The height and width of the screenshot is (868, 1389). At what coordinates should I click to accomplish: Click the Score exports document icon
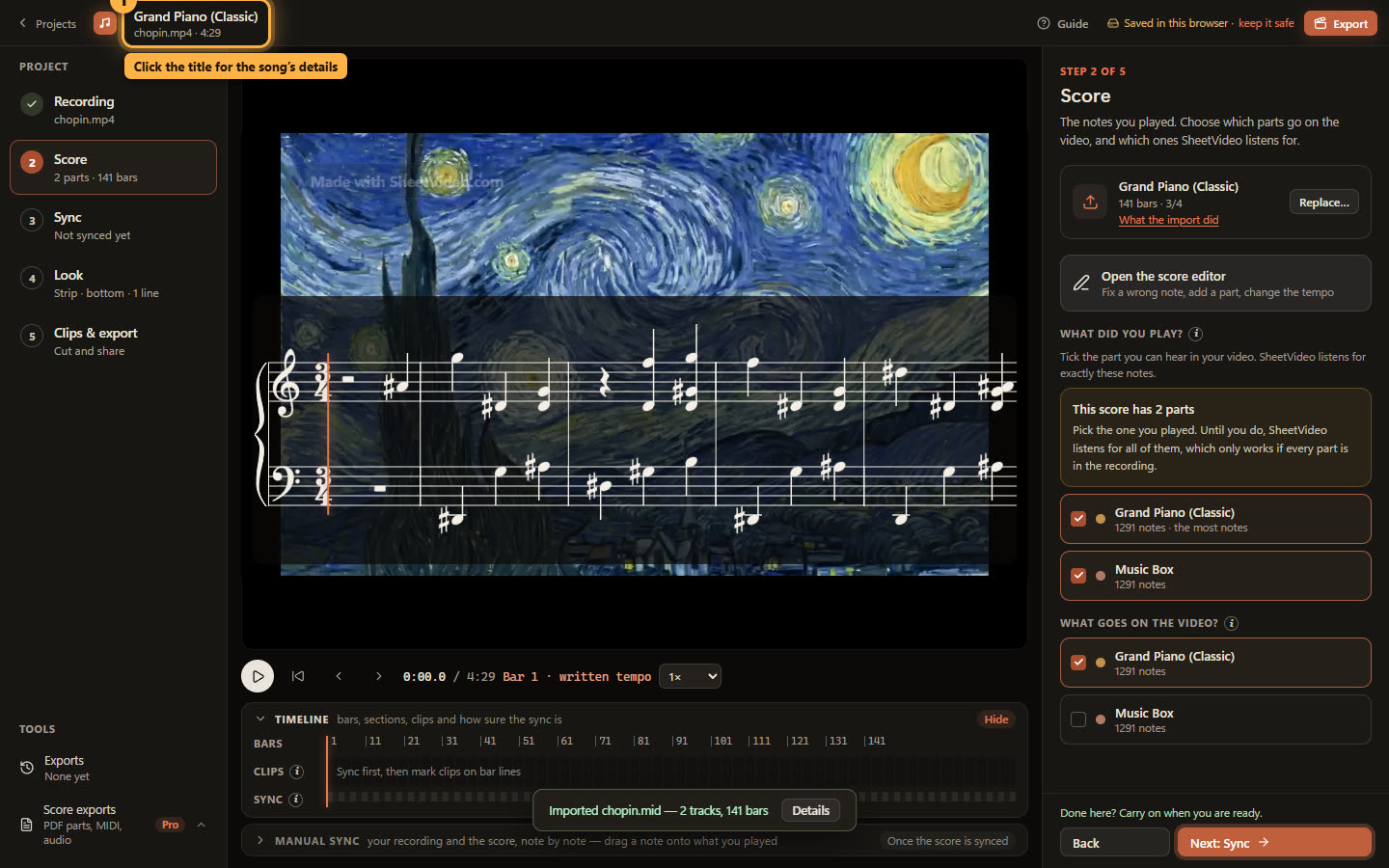(27, 825)
